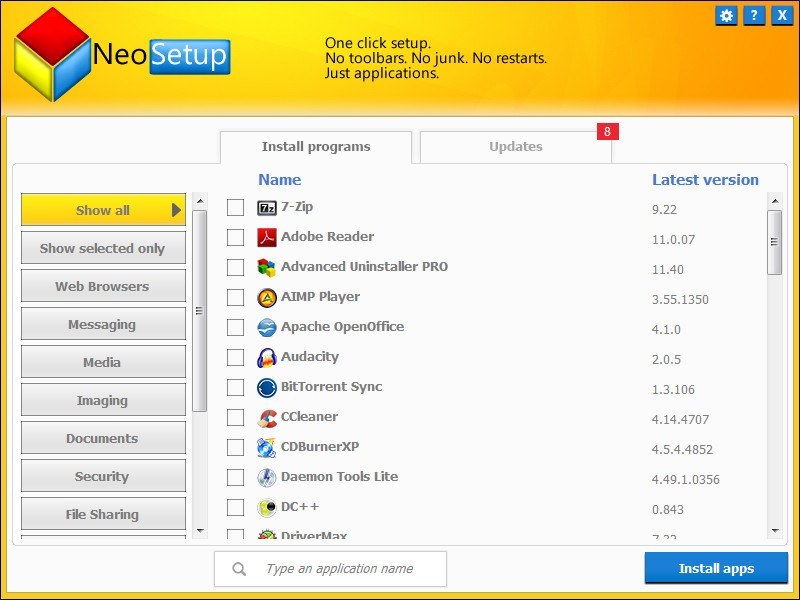Check the 7-Zip checkbox

[237, 208]
